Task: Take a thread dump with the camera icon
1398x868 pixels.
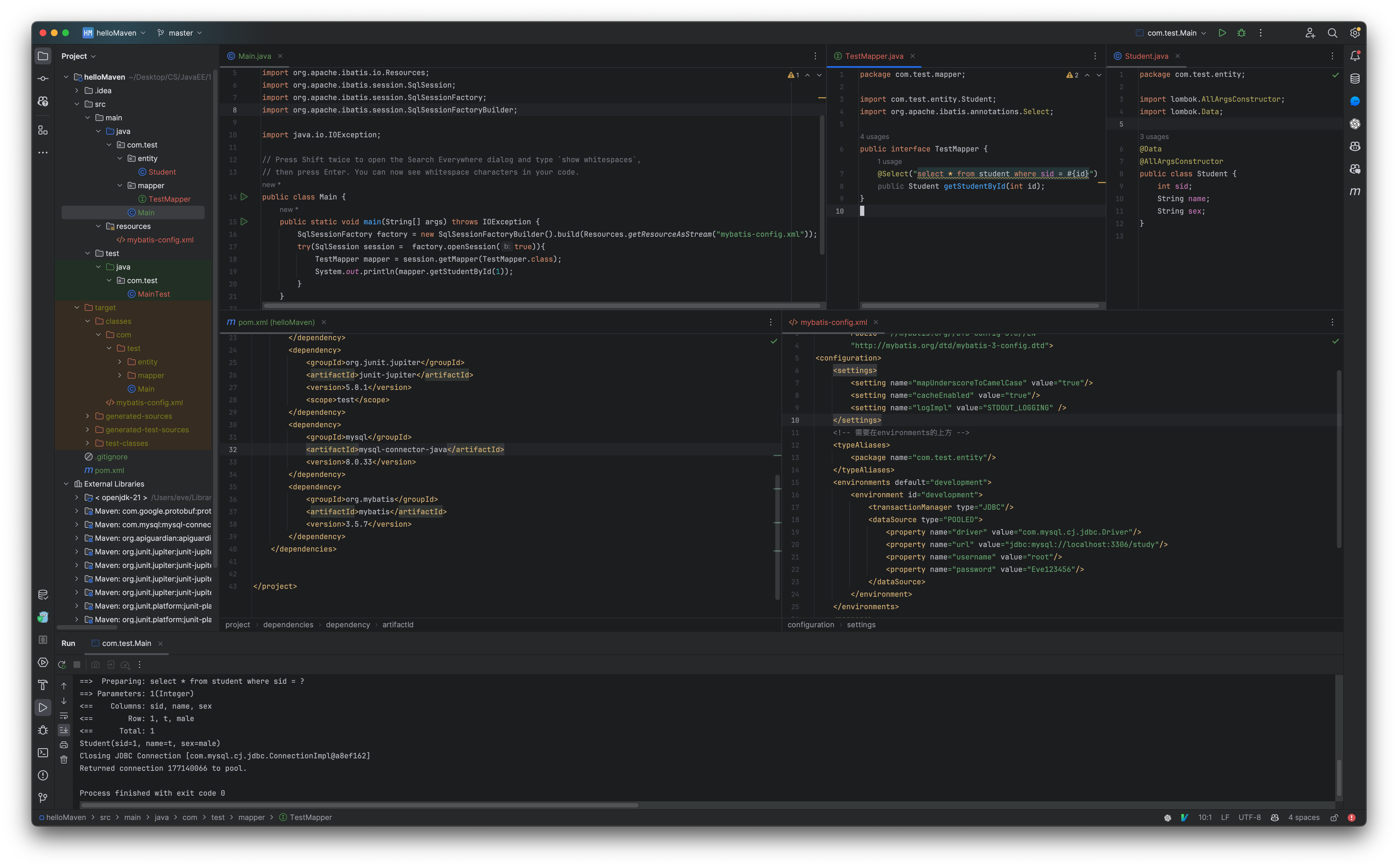Action: tap(95, 664)
